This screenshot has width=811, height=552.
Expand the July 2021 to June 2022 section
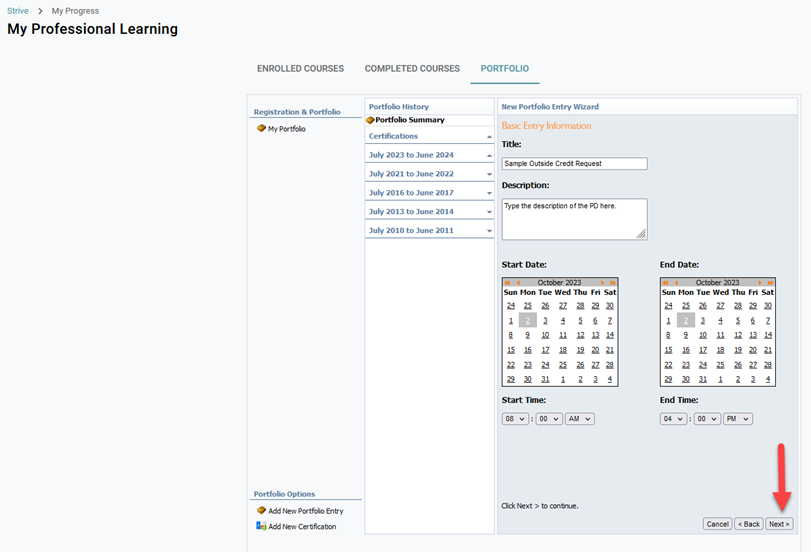(x=489, y=174)
